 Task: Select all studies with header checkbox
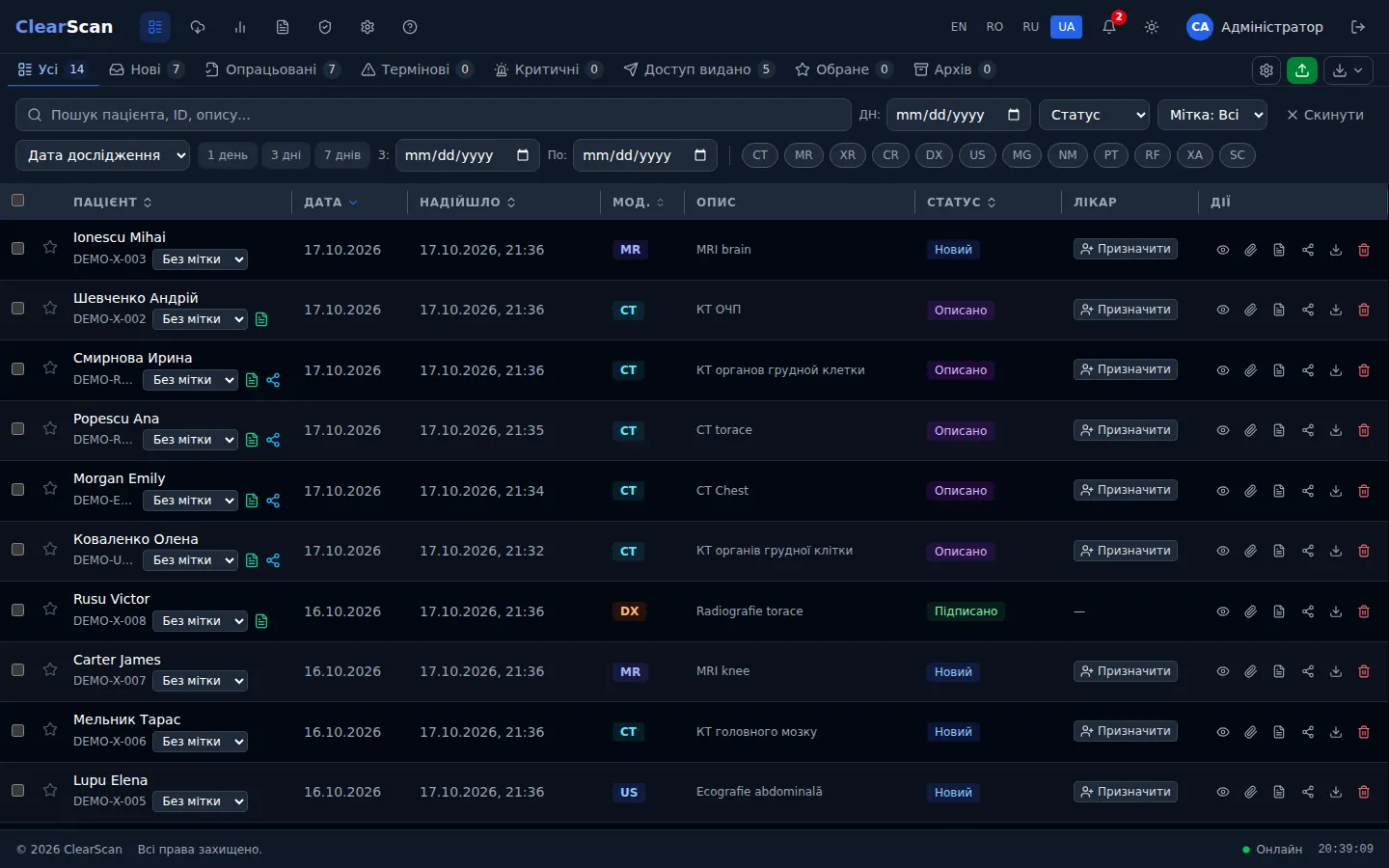pos(17,201)
